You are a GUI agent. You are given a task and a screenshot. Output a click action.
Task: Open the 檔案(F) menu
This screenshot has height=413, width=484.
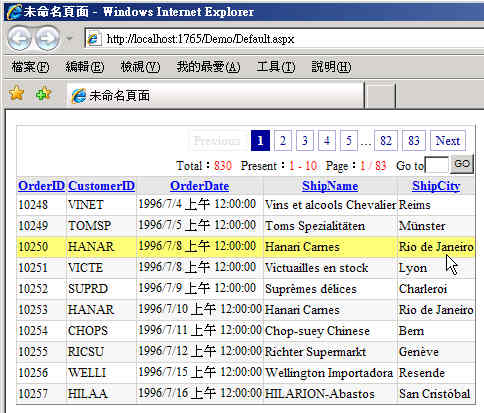[x=30, y=67]
